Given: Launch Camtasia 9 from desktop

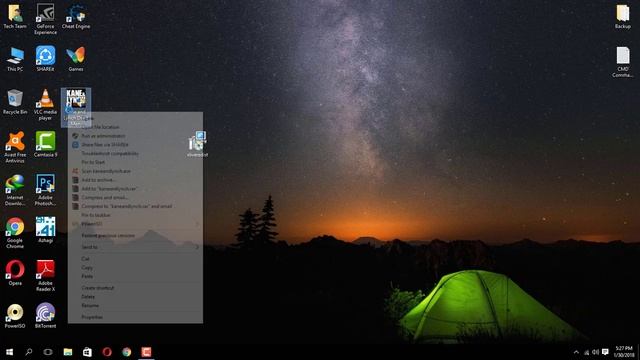Looking at the screenshot, I should tap(45, 144).
